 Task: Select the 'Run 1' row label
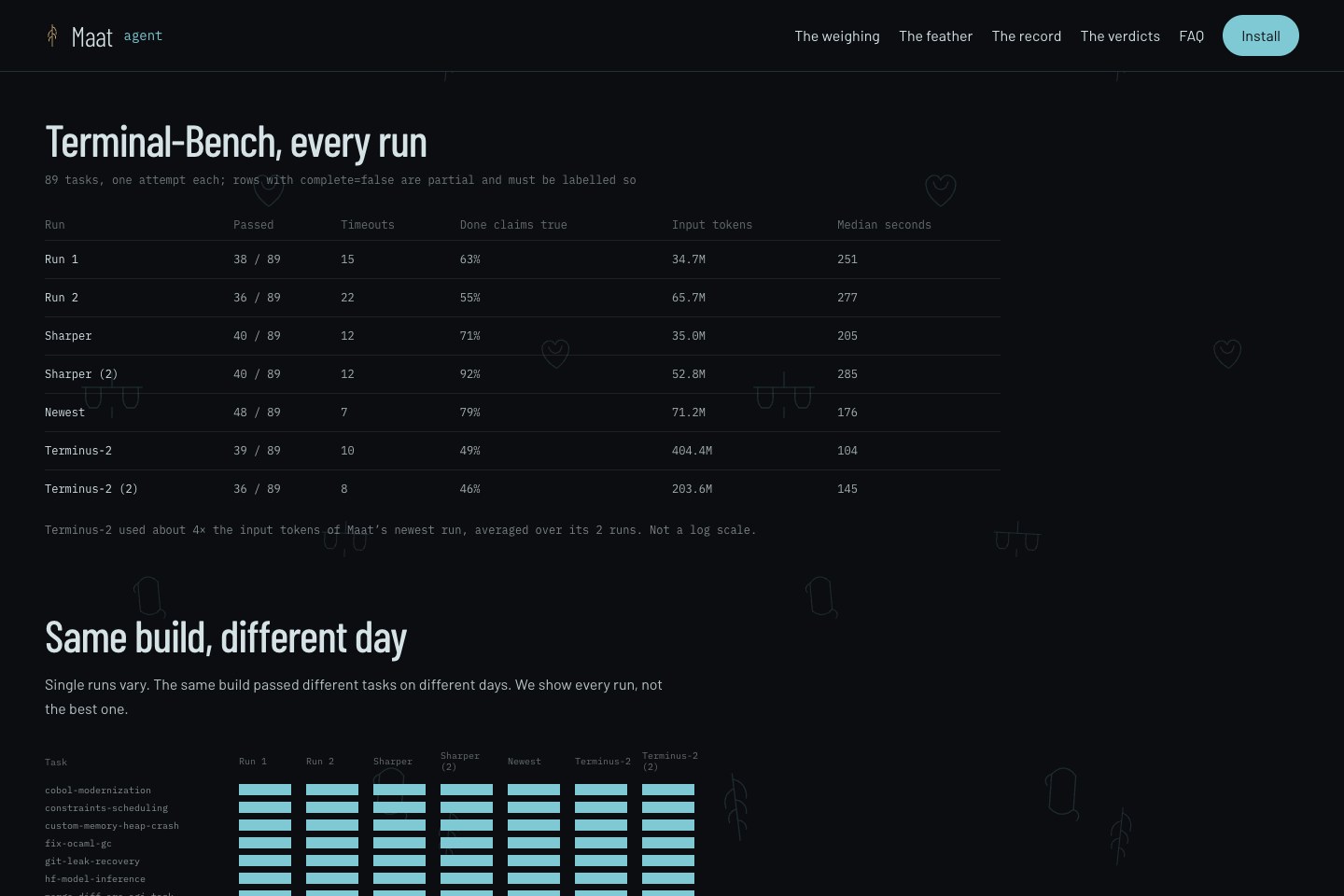click(62, 259)
